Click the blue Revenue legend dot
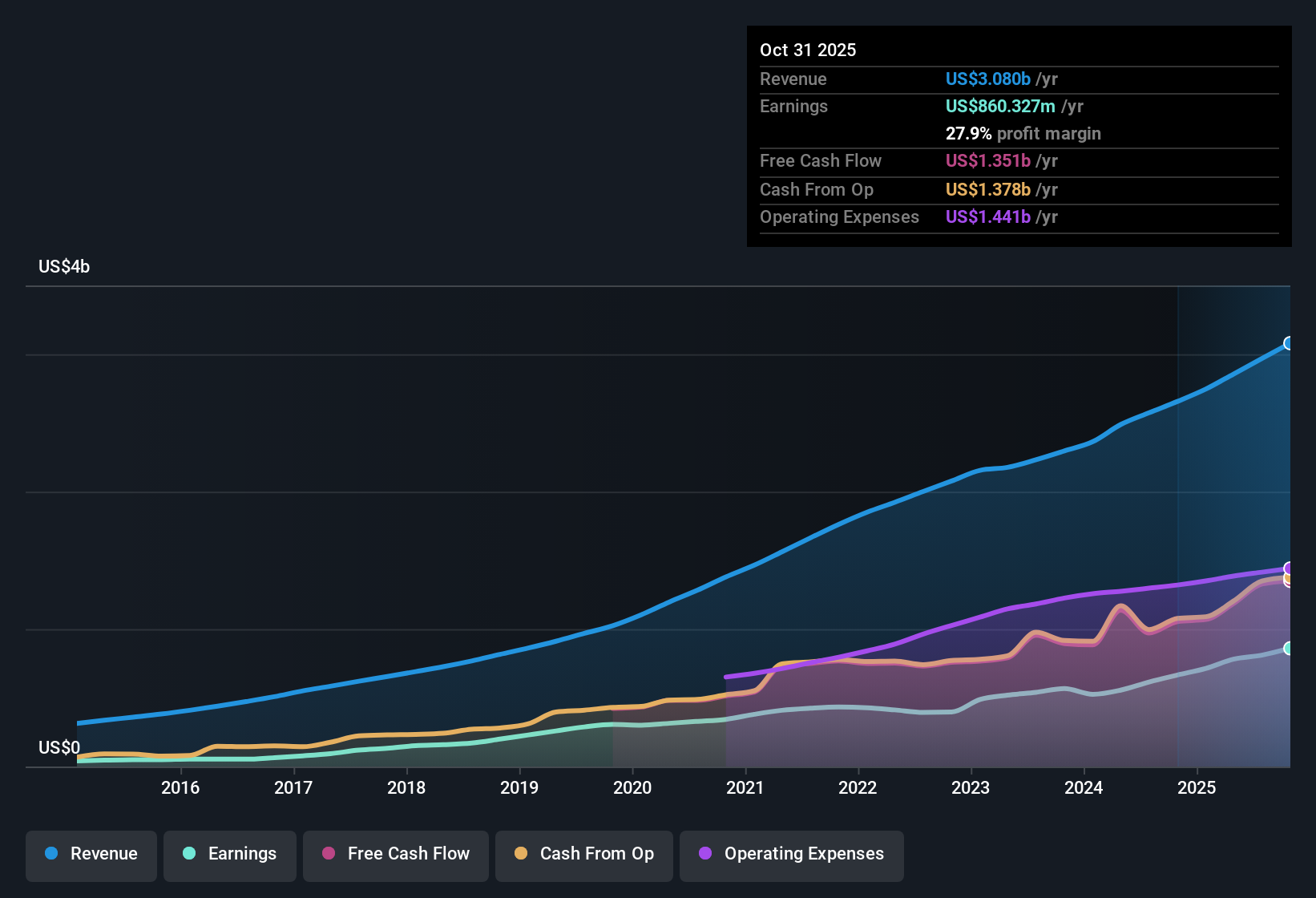The width and height of the screenshot is (1316, 898). pos(51,854)
